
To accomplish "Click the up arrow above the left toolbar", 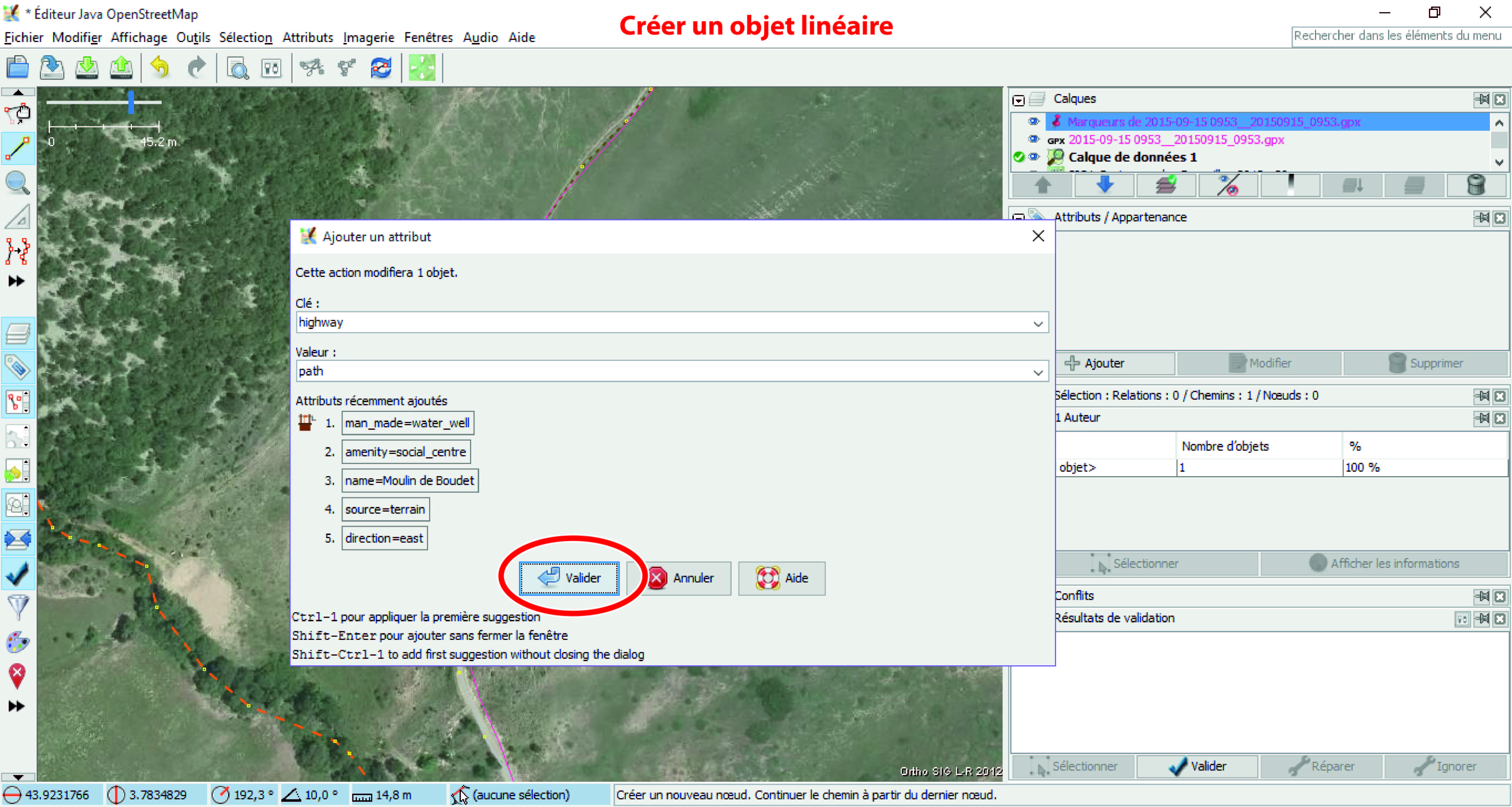I will click(x=18, y=92).
